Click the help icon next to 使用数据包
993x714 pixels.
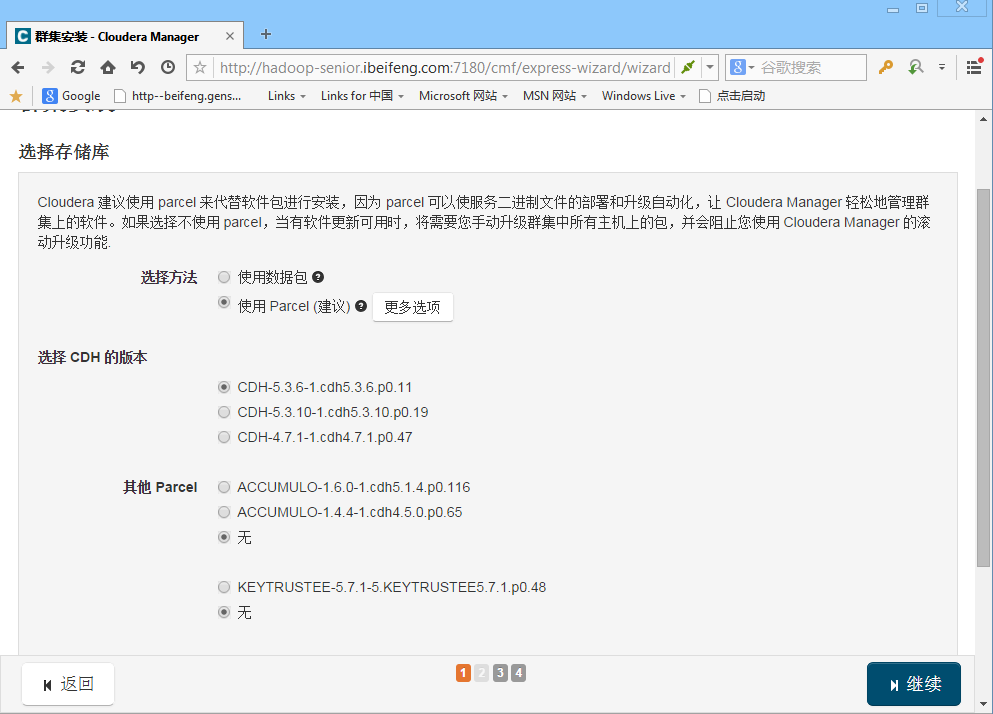pos(318,277)
